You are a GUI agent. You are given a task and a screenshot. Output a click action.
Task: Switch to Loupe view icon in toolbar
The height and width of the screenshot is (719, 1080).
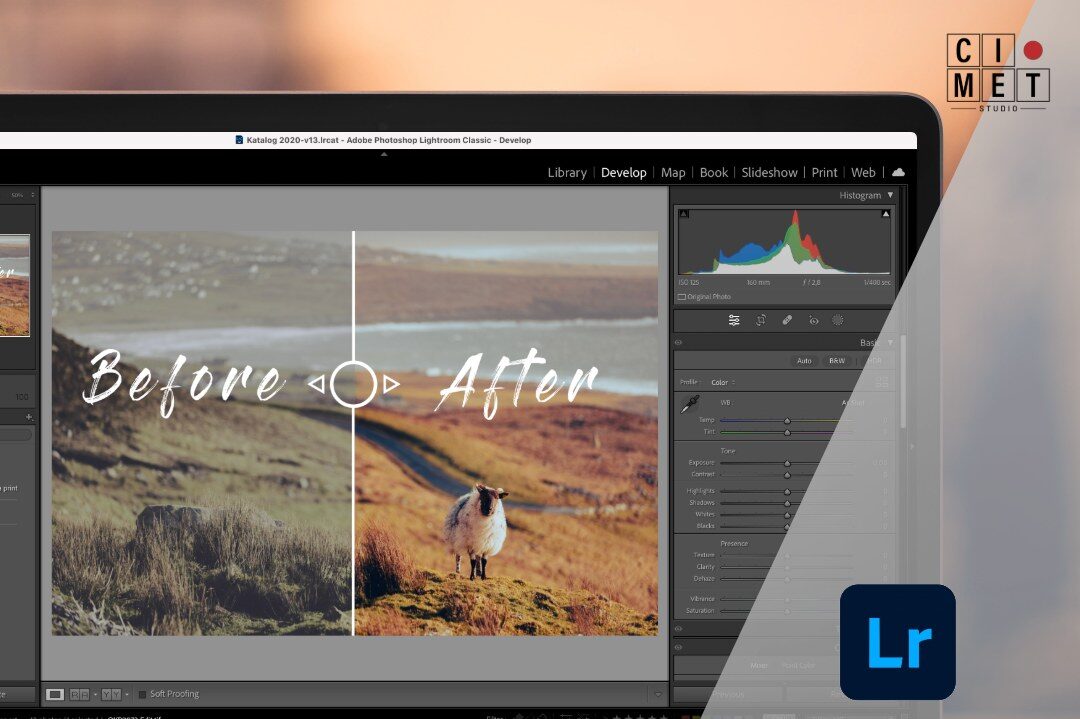click(x=55, y=694)
